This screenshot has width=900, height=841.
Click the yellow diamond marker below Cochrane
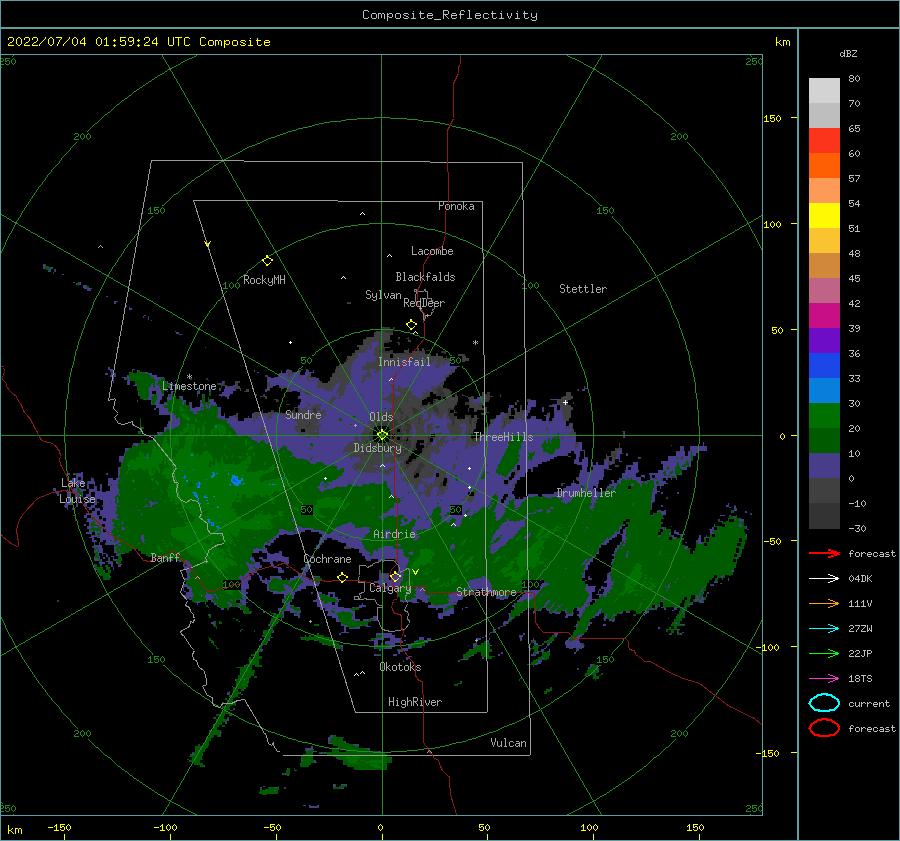(342, 577)
